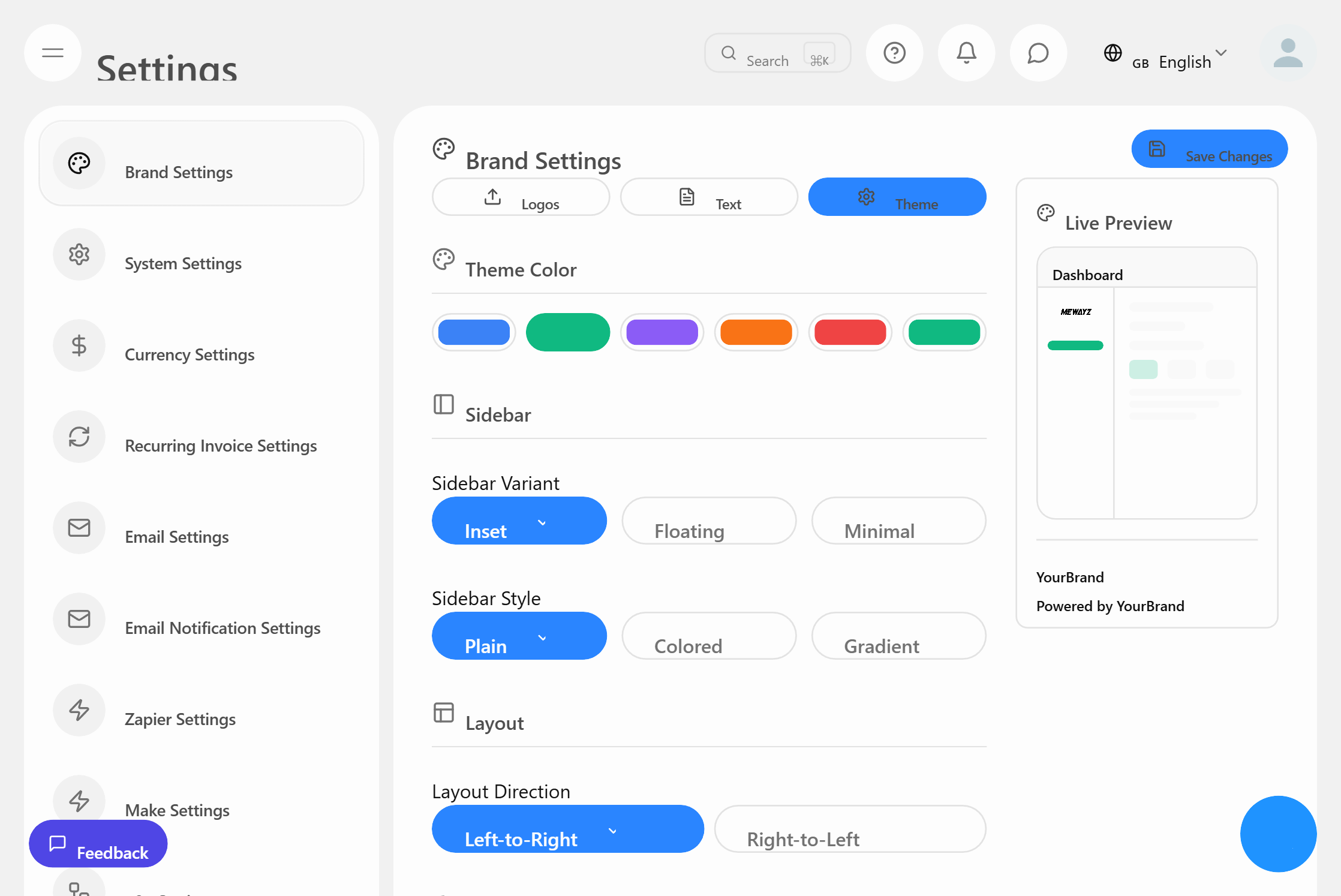Image resolution: width=1341 pixels, height=896 pixels.
Task: Click chevron on Left-to-Right option
Action: (612, 831)
